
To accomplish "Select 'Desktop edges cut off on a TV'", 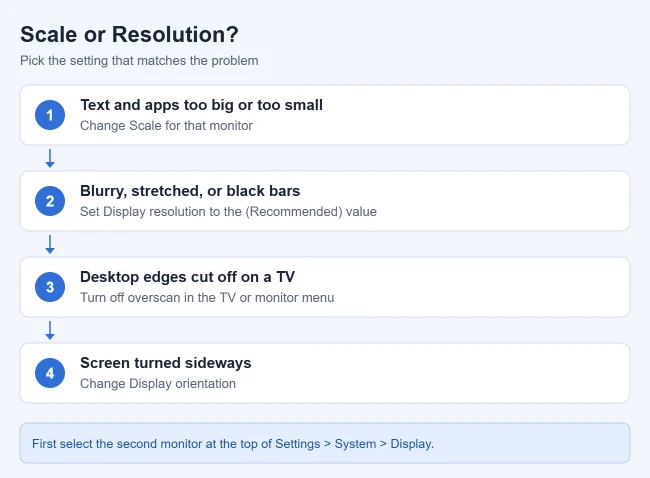I will pyautogui.click(x=187, y=277).
